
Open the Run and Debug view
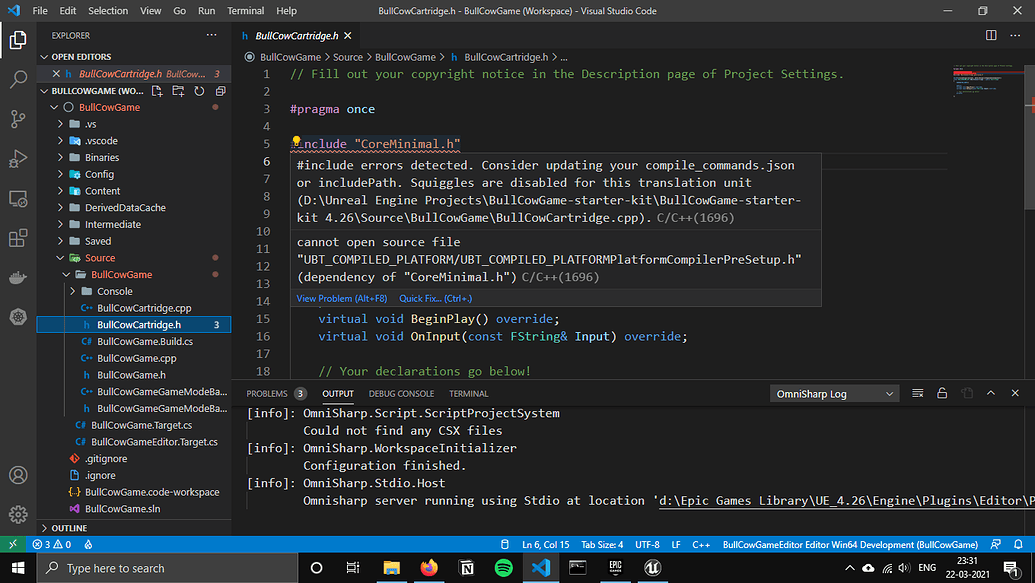pos(17,158)
